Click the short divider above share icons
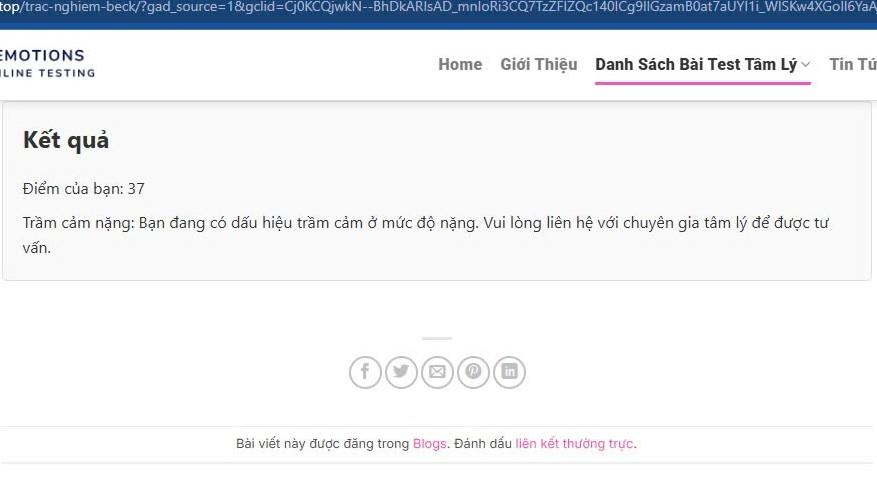 (x=437, y=338)
